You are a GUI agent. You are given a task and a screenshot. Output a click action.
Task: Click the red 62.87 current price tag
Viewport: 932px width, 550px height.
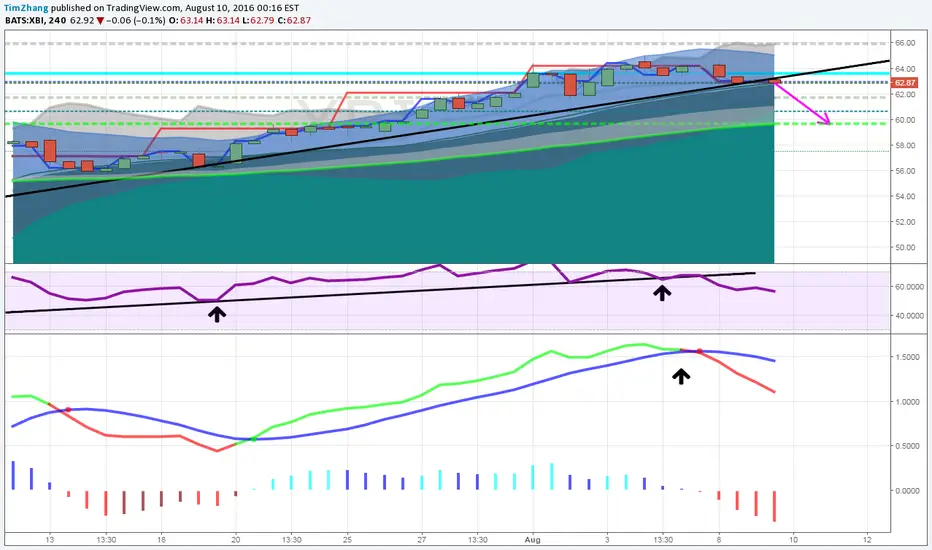(905, 83)
